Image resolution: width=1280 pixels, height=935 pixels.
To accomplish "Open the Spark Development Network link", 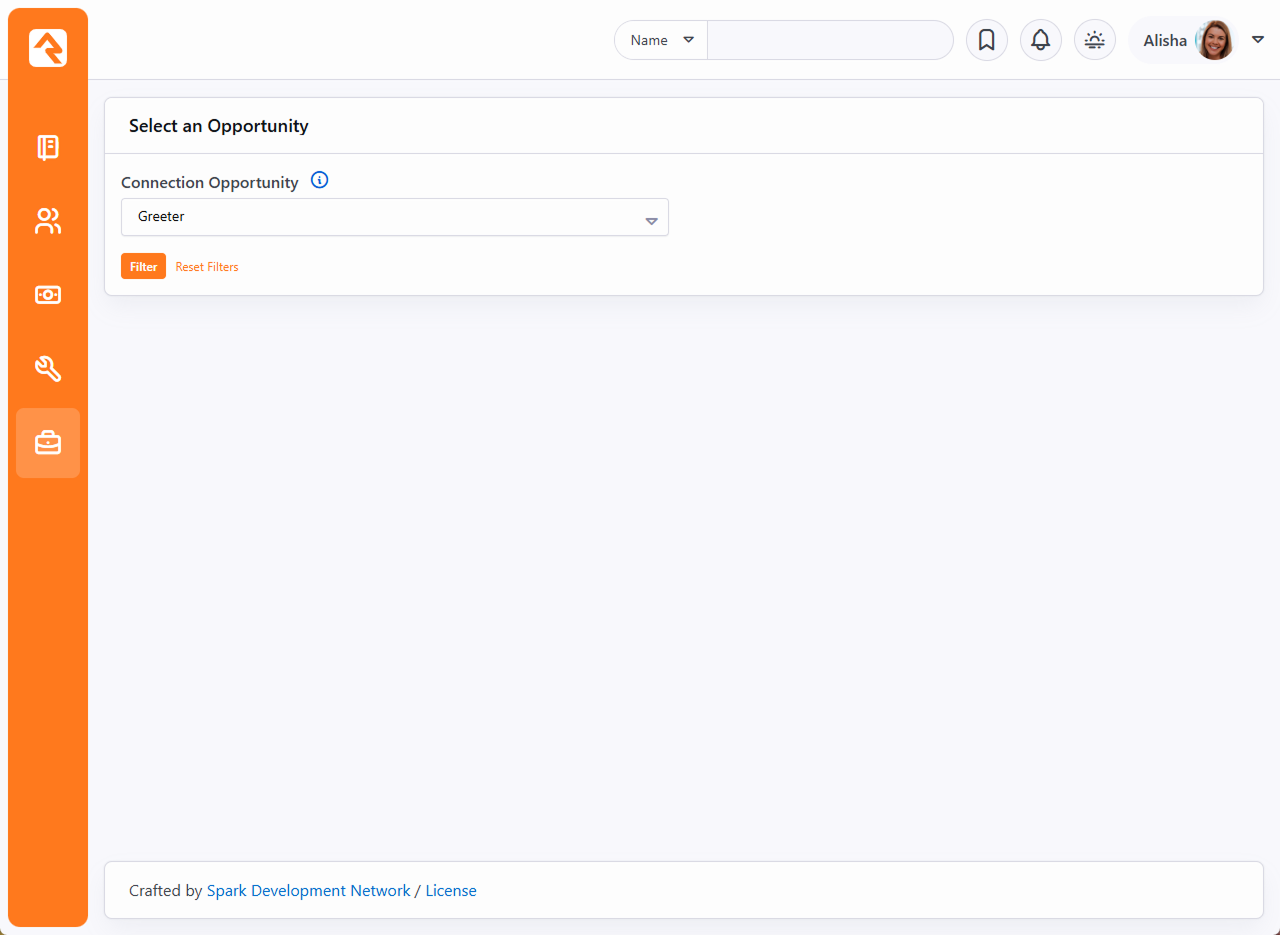I will pyautogui.click(x=308, y=890).
